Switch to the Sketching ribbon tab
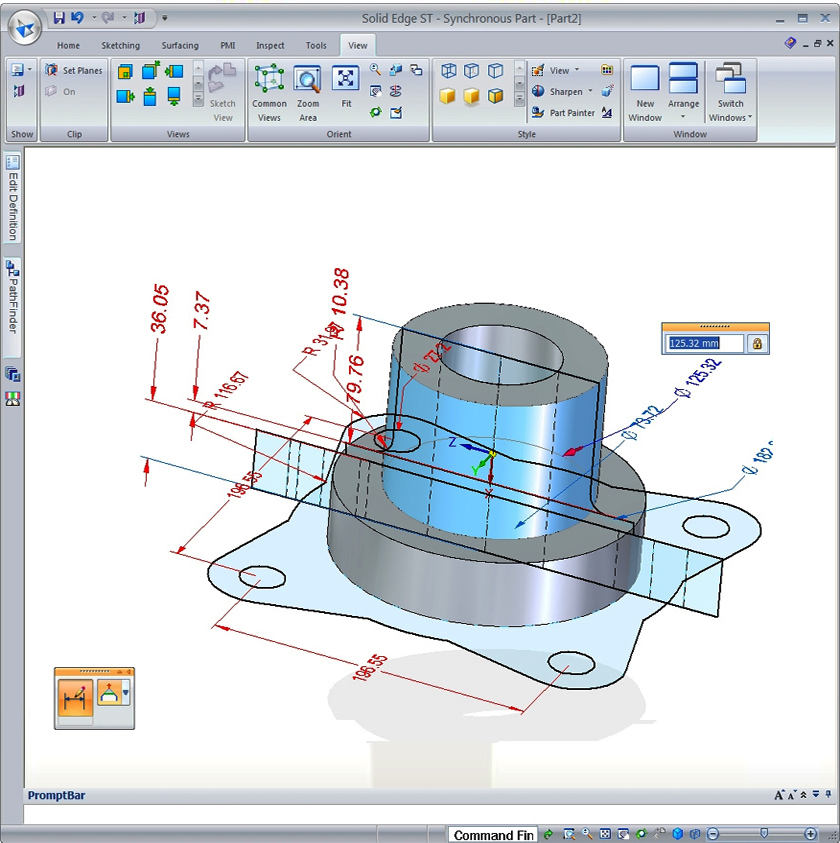840x843 pixels. click(x=120, y=46)
